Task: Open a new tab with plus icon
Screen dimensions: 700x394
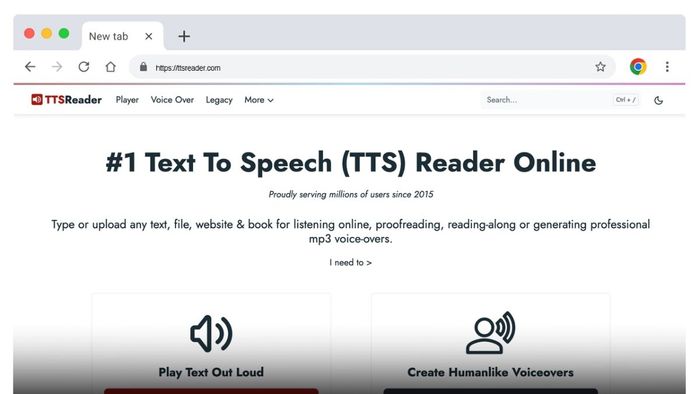Action: click(184, 36)
